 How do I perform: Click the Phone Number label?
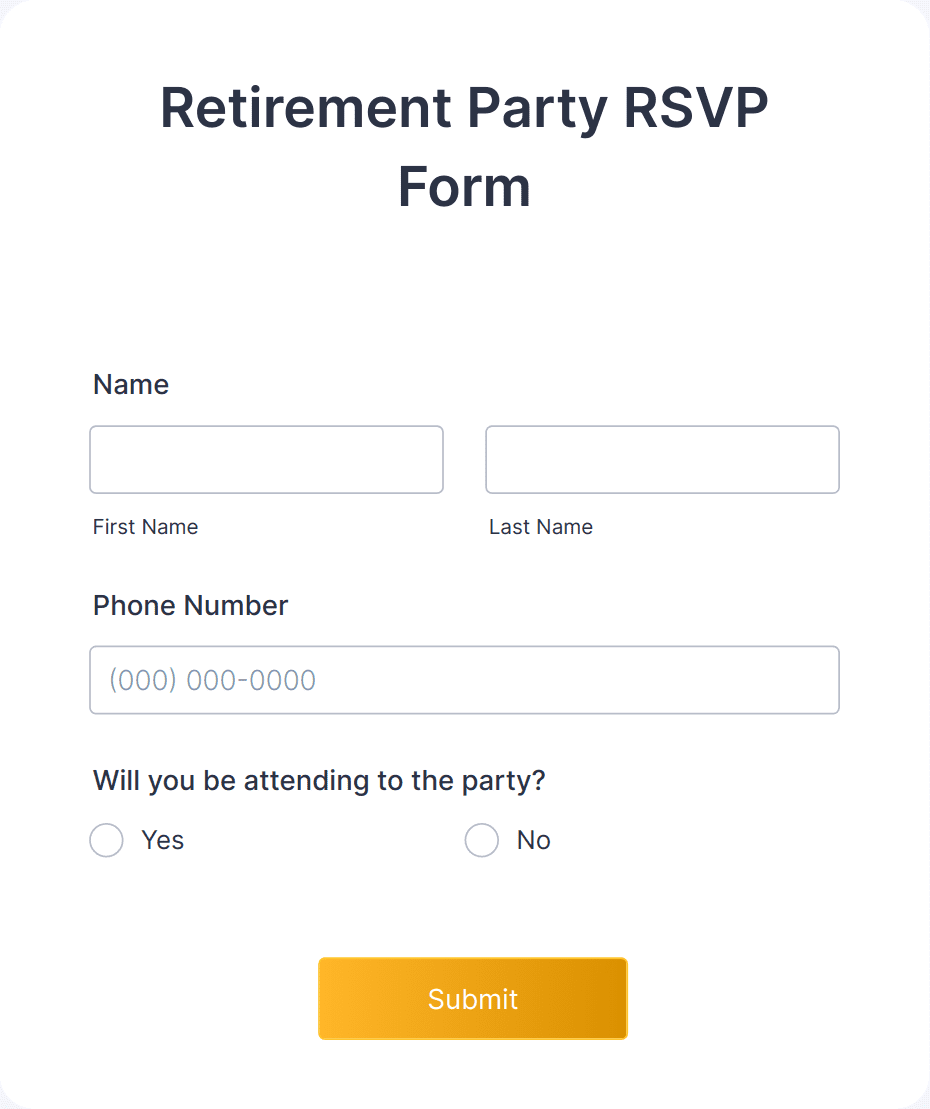189,605
